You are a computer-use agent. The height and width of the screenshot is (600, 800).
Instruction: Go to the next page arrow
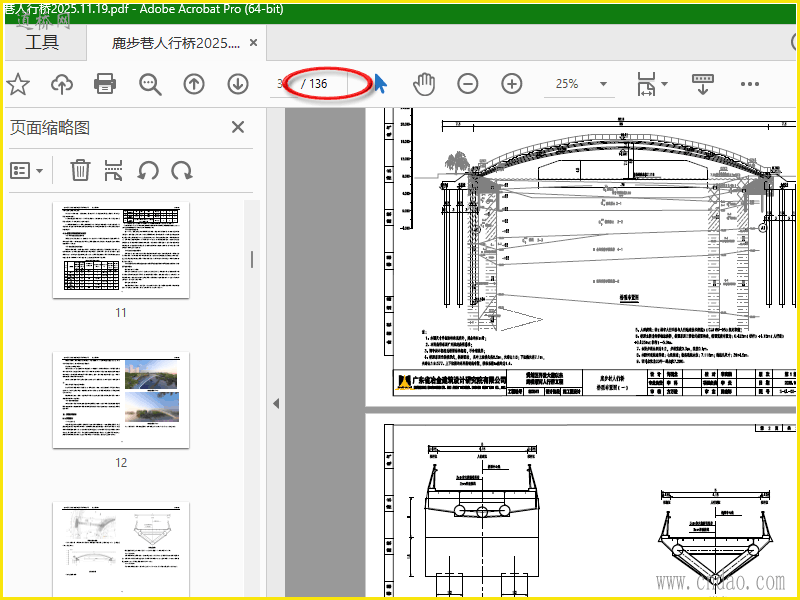tap(238, 84)
